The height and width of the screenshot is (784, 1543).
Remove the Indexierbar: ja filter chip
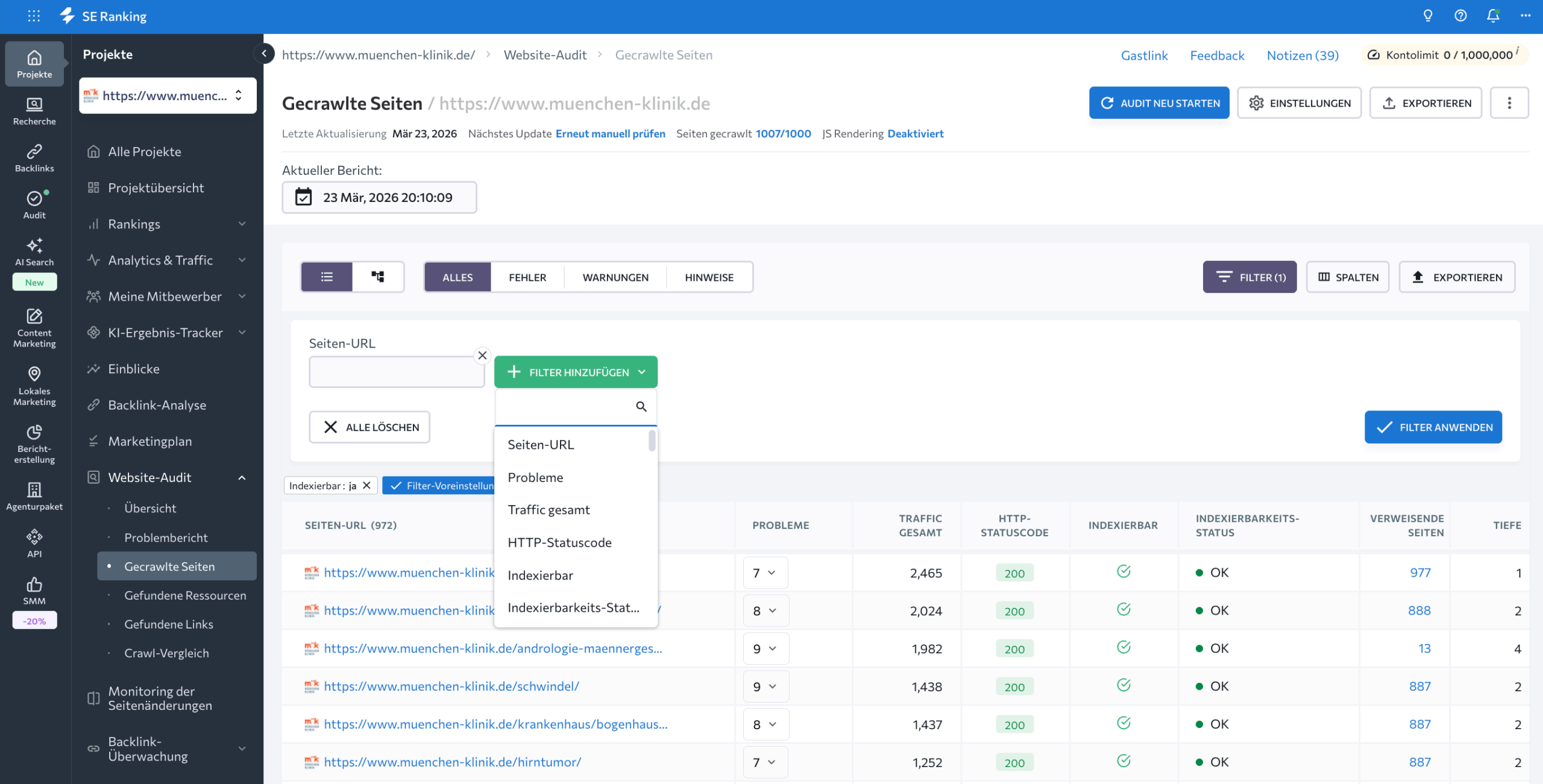click(366, 486)
